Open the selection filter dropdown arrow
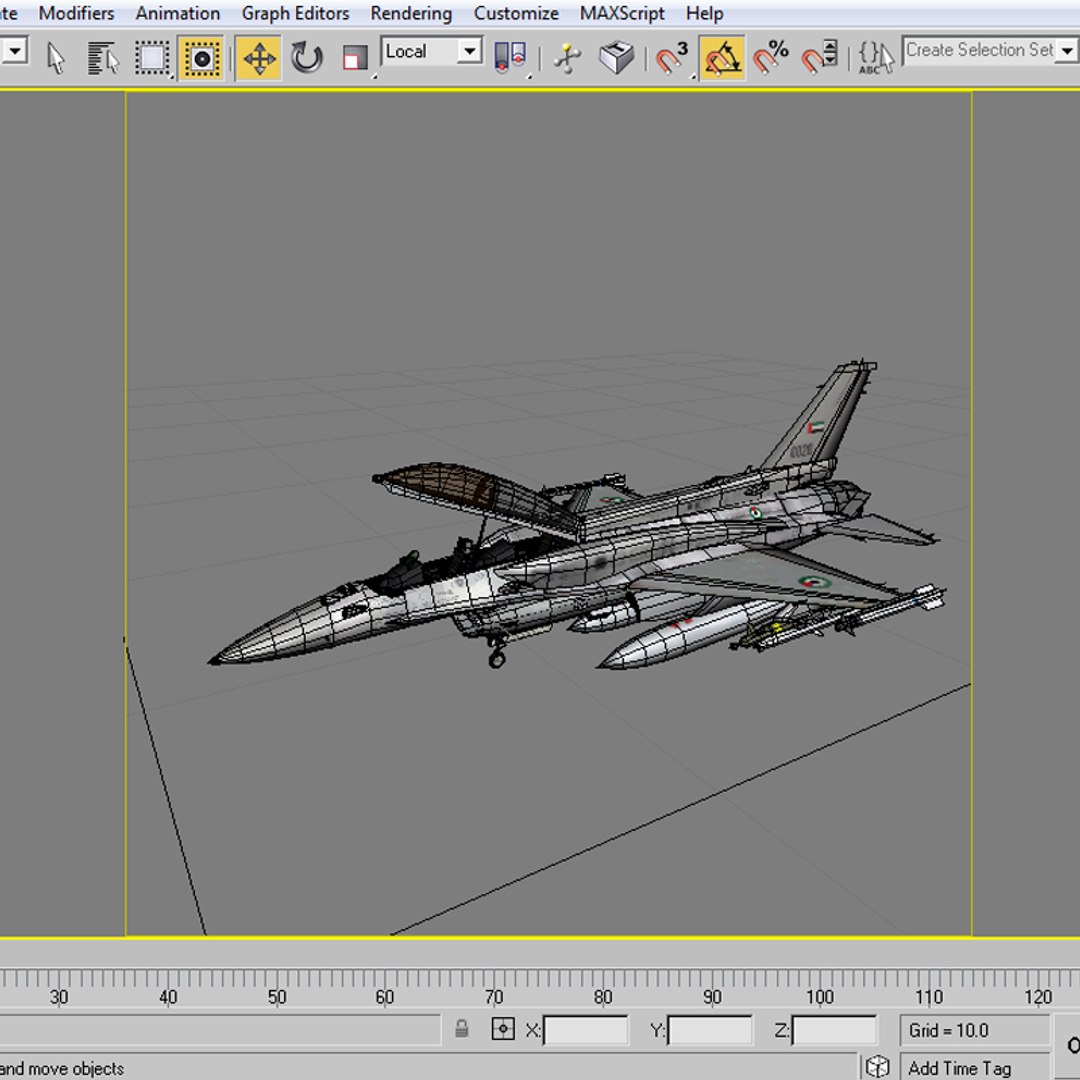Image resolution: width=1080 pixels, height=1080 pixels. coord(15,51)
